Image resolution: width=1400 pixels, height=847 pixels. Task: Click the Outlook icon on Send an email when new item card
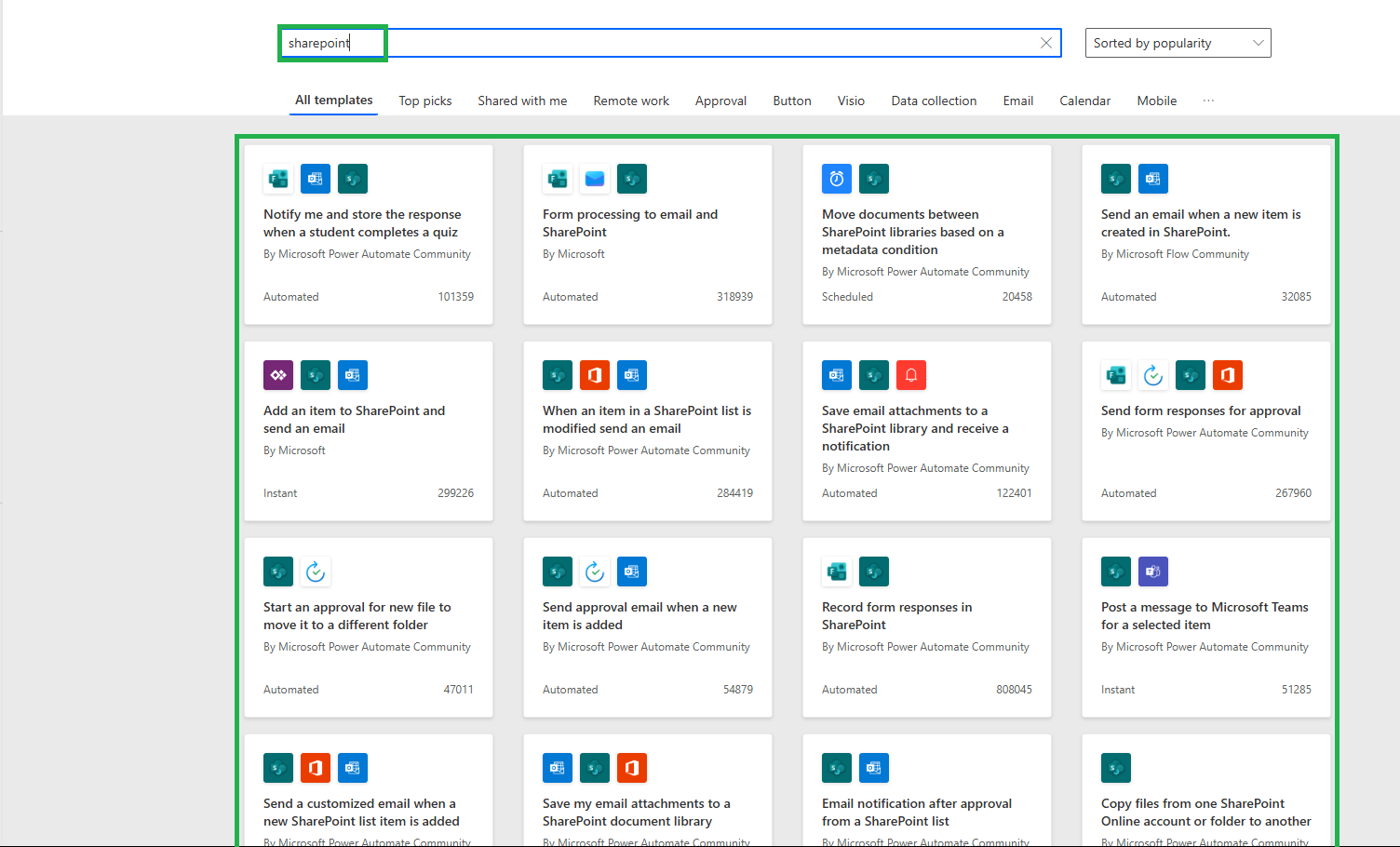[x=1153, y=179]
